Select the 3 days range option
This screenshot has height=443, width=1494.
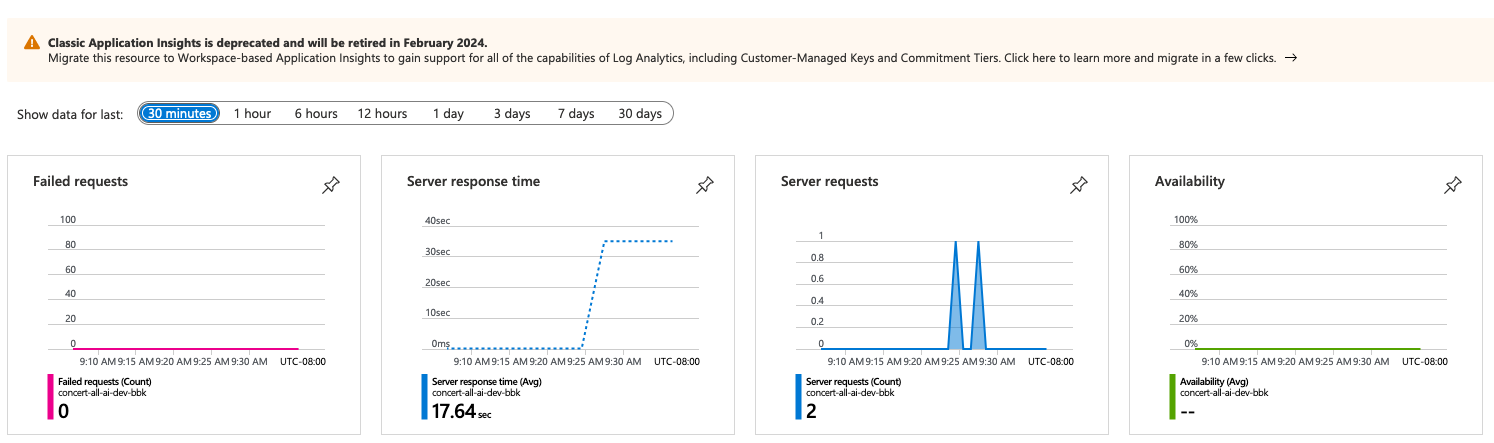point(512,114)
